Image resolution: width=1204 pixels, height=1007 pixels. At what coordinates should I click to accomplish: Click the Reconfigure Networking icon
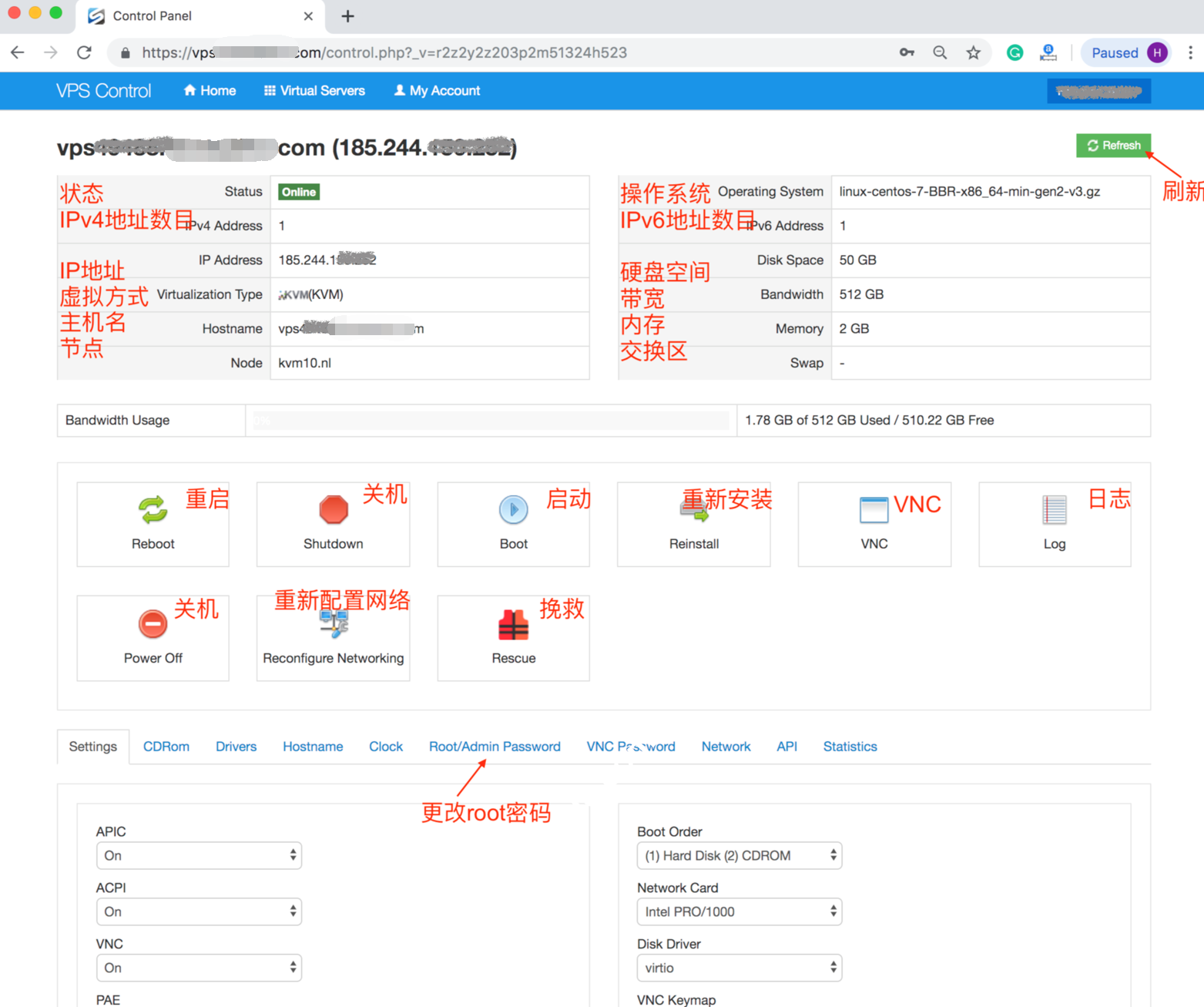[334, 625]
